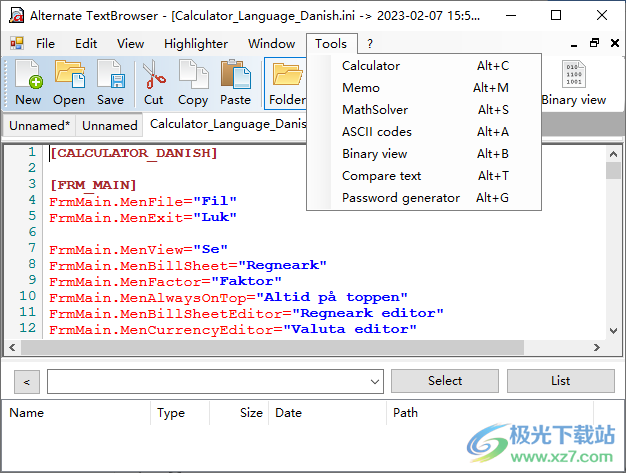Click line FrmMain.MenExit="Luk"
This screenshot has height=473, width=626.
click(143, 217)
